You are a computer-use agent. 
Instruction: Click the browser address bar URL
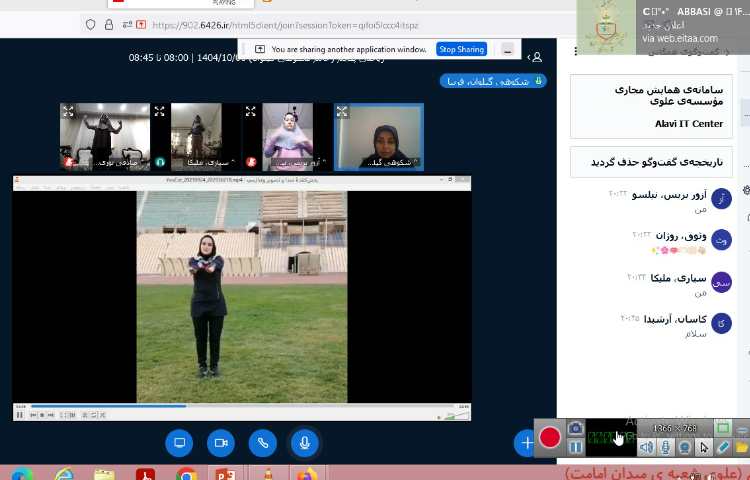pyautogui.click(x=285, y=25)
